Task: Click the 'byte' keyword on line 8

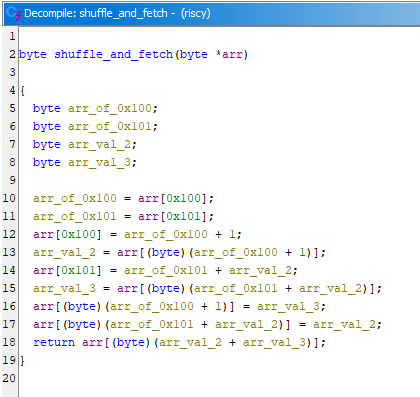Action: pyautogui.click(x=46, y=162)
